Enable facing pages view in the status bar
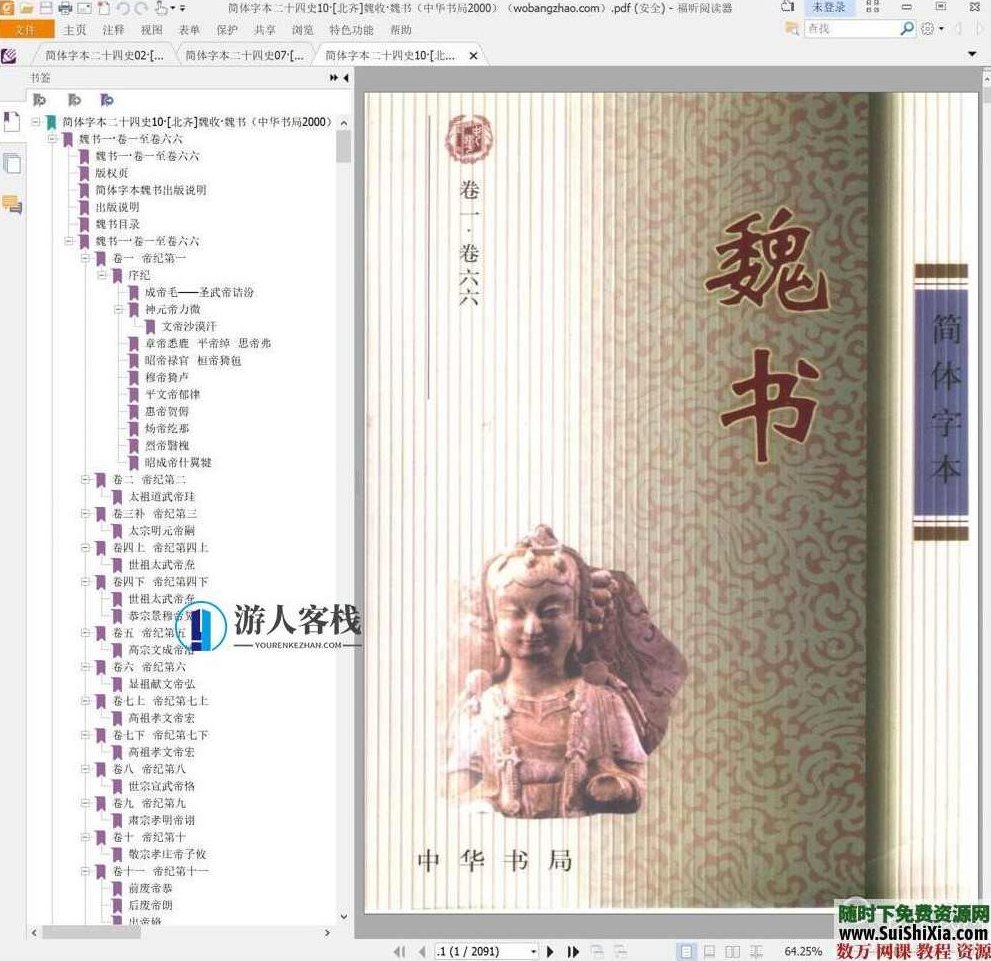The image size is (991, 961). [x=732, y=951]
